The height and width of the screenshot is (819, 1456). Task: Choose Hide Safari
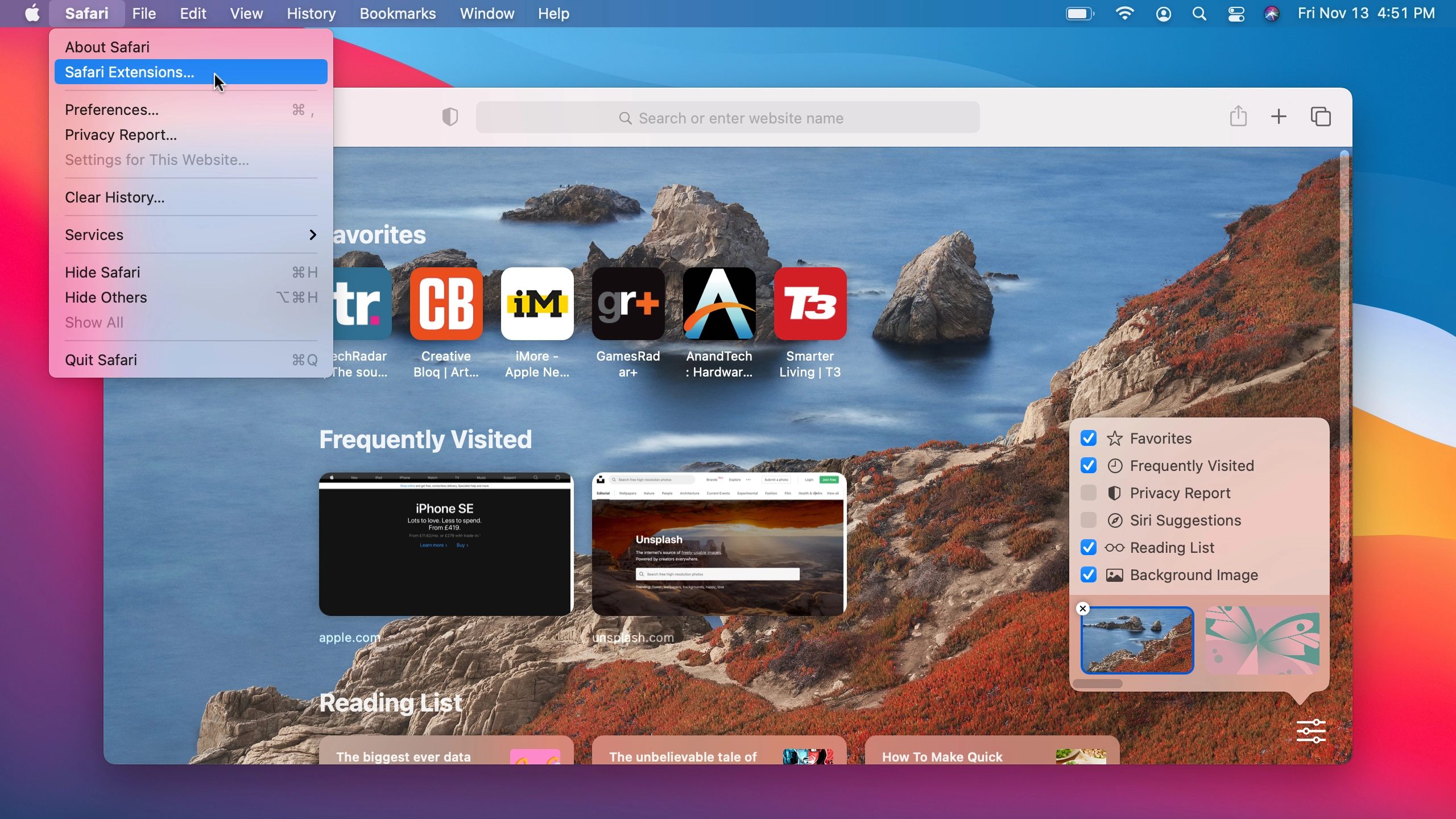tap(191, 272)
